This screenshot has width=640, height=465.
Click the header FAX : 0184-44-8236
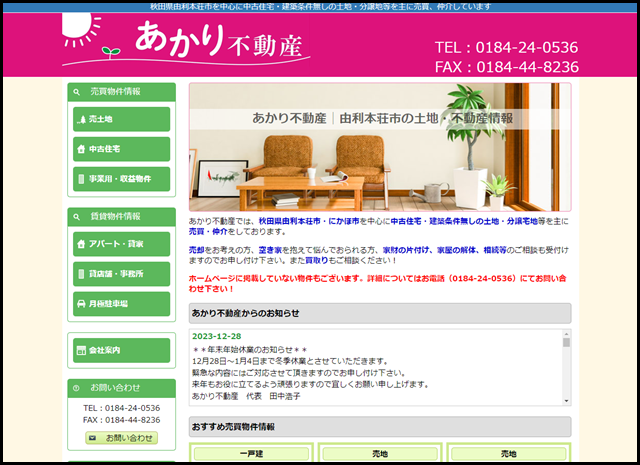point(507,67)
